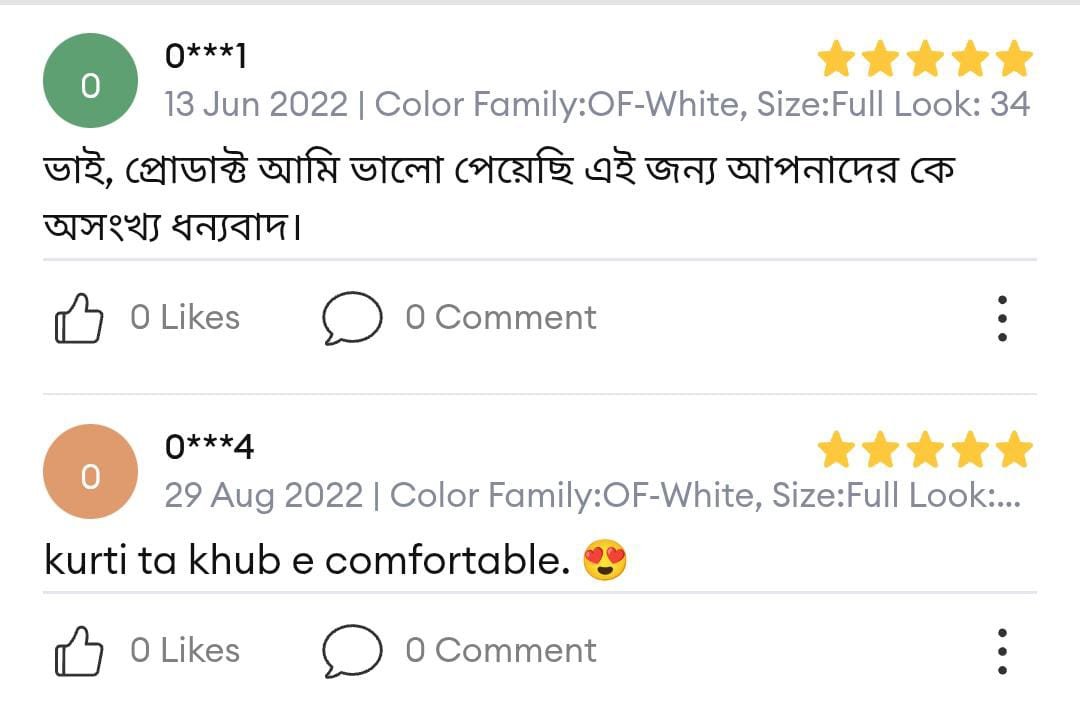Open the three-dot menu for the 0***4 review
Viewport: 1080px width, 726px height.
[1002, 651]
